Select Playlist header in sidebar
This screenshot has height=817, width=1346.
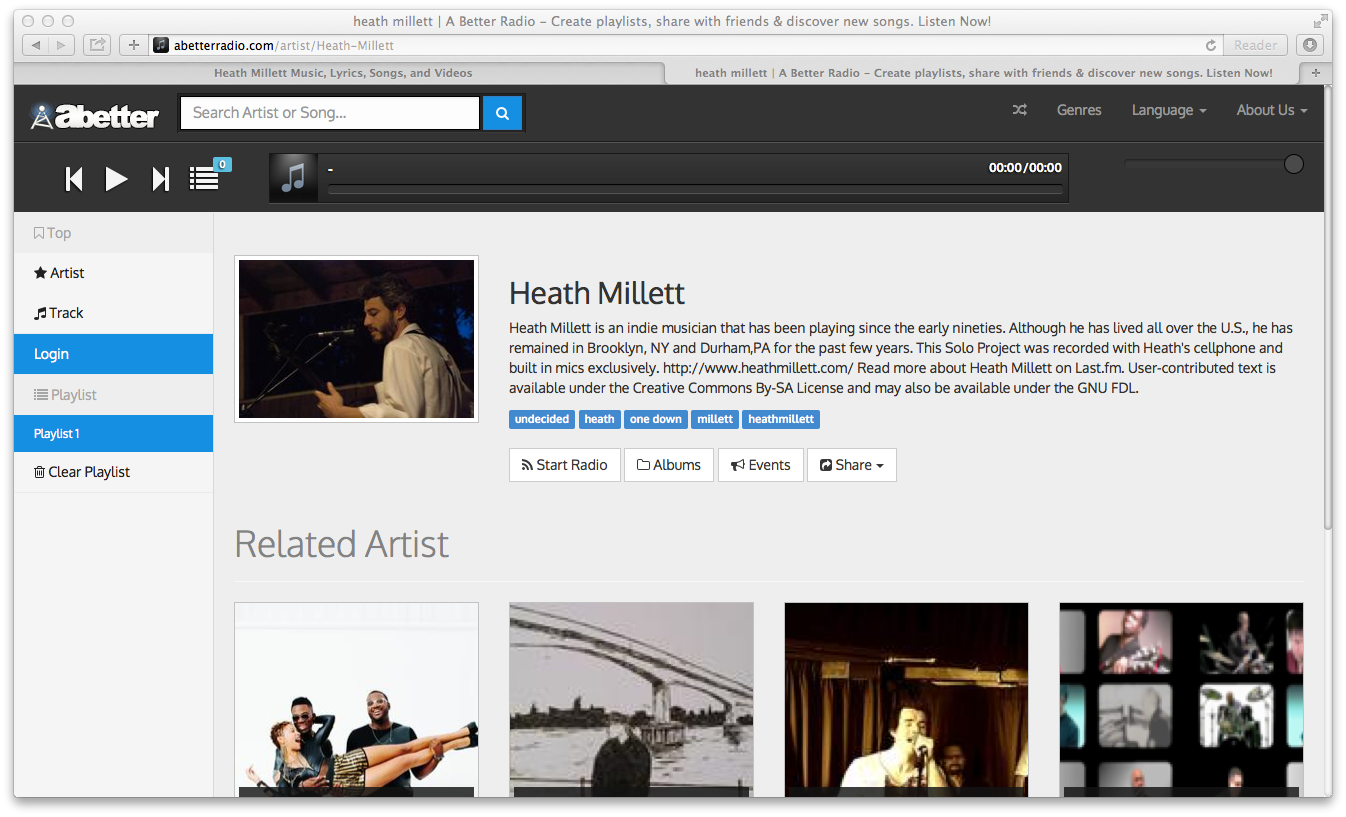[114, 395]
